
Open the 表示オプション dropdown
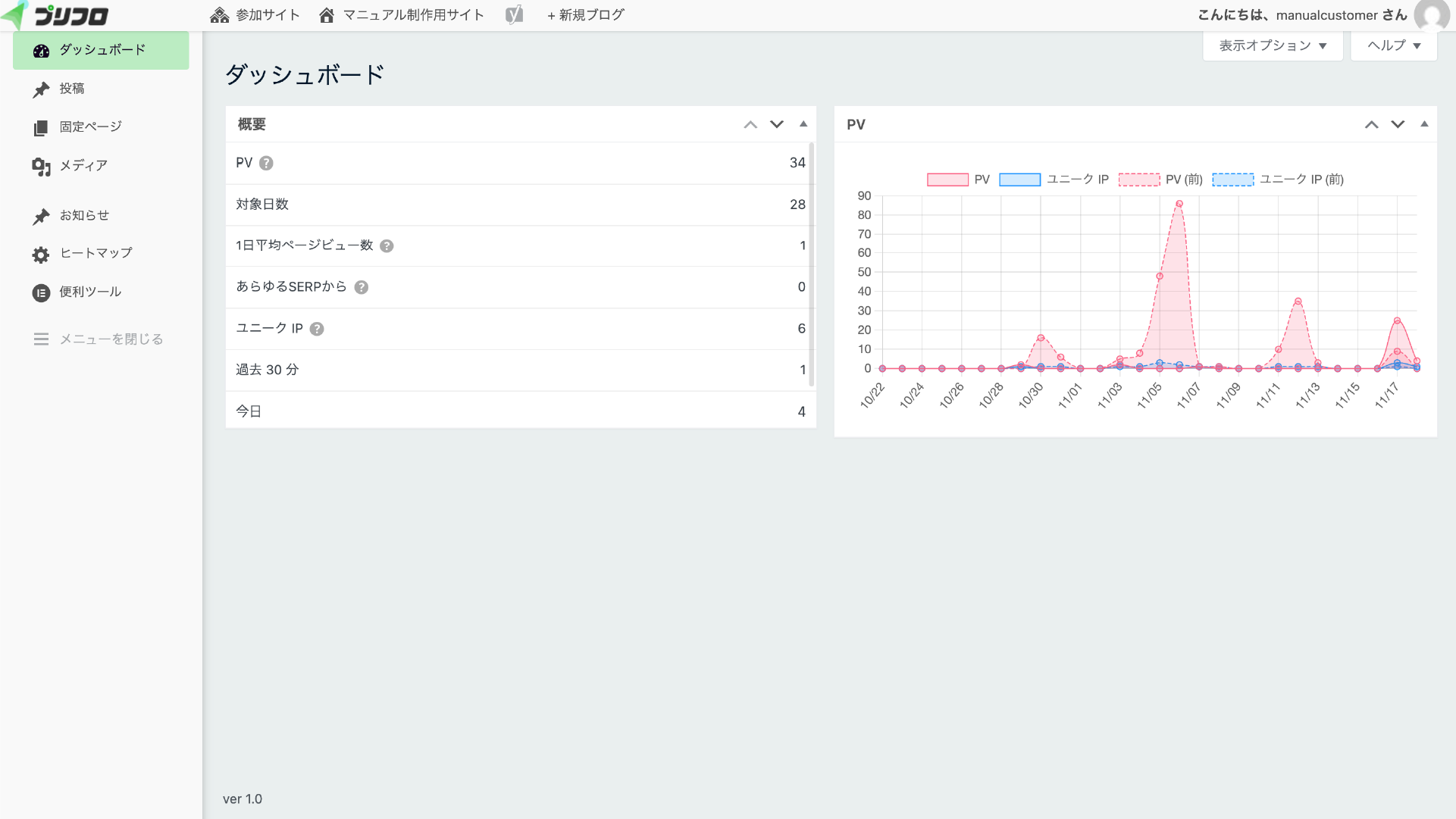[1273, 45]
